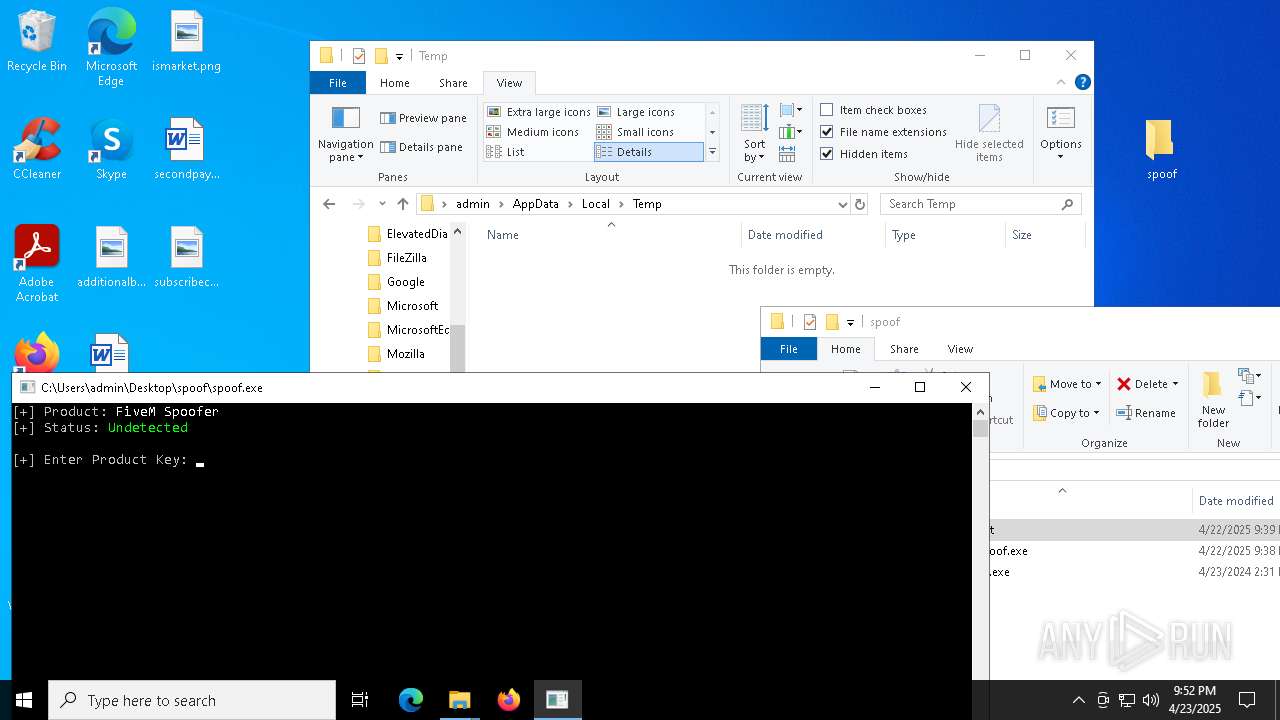Go up one folder level in Temp window
Viewport: 1280px width, 720px height.
click(x=403, y=204)
